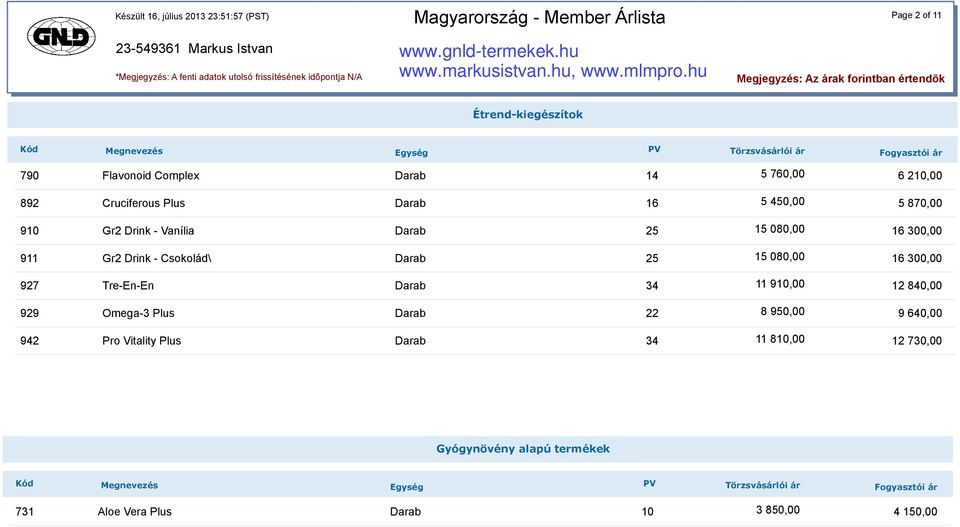Click the Omega-3 Plus product name
The width and height of the screenshot is (960, 527).
pos(138,313)
